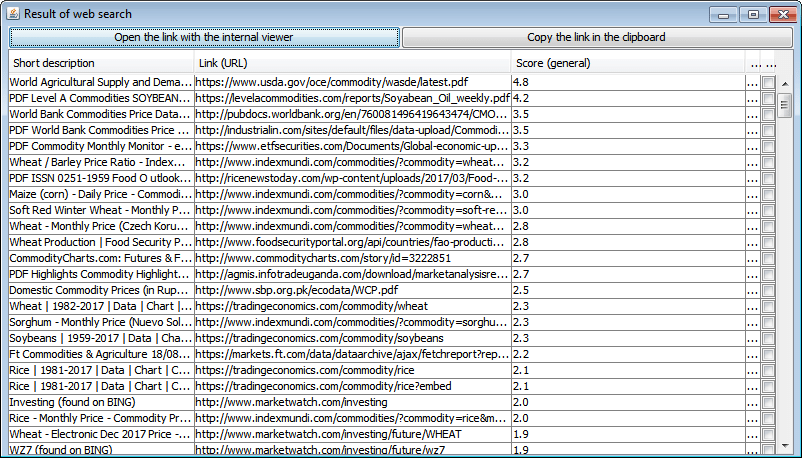
Task: Select 'PDF Commodity Monthly Monitor' description
Action: click(100, 147)
